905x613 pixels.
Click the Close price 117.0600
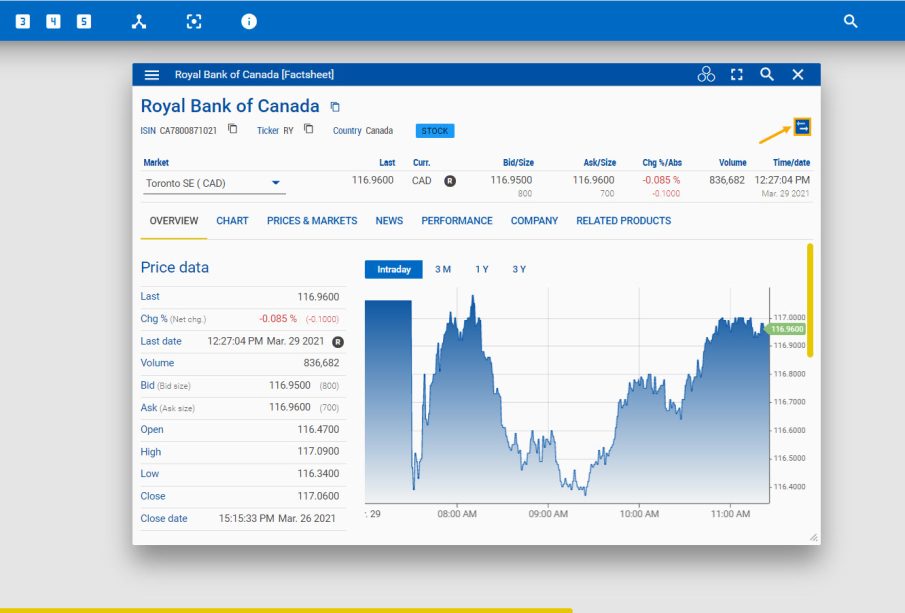click(318, 496)
